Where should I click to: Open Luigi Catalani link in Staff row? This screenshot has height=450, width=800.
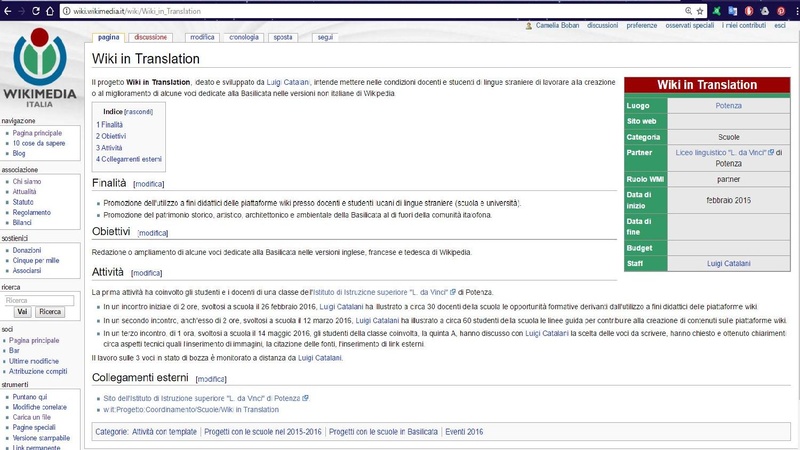[728, 264]
